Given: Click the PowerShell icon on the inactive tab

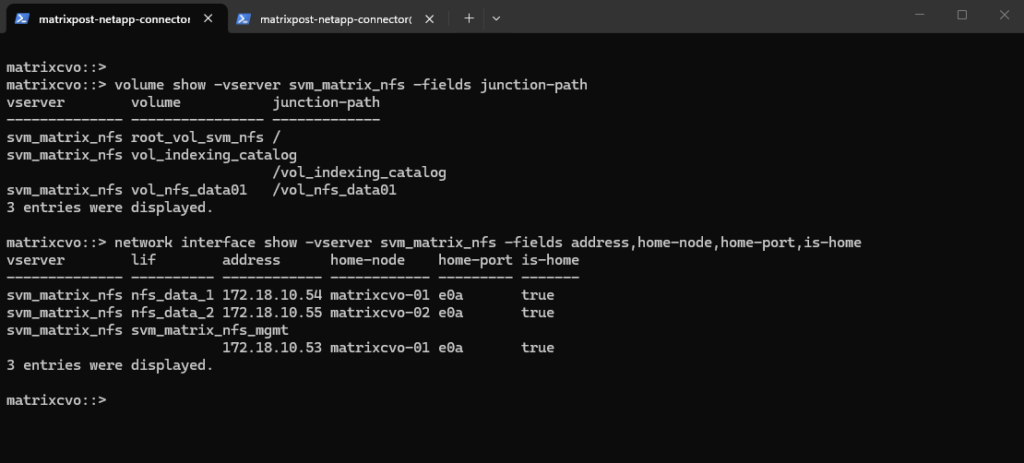Looking at the screenshot, I should [x=243, y=18].
